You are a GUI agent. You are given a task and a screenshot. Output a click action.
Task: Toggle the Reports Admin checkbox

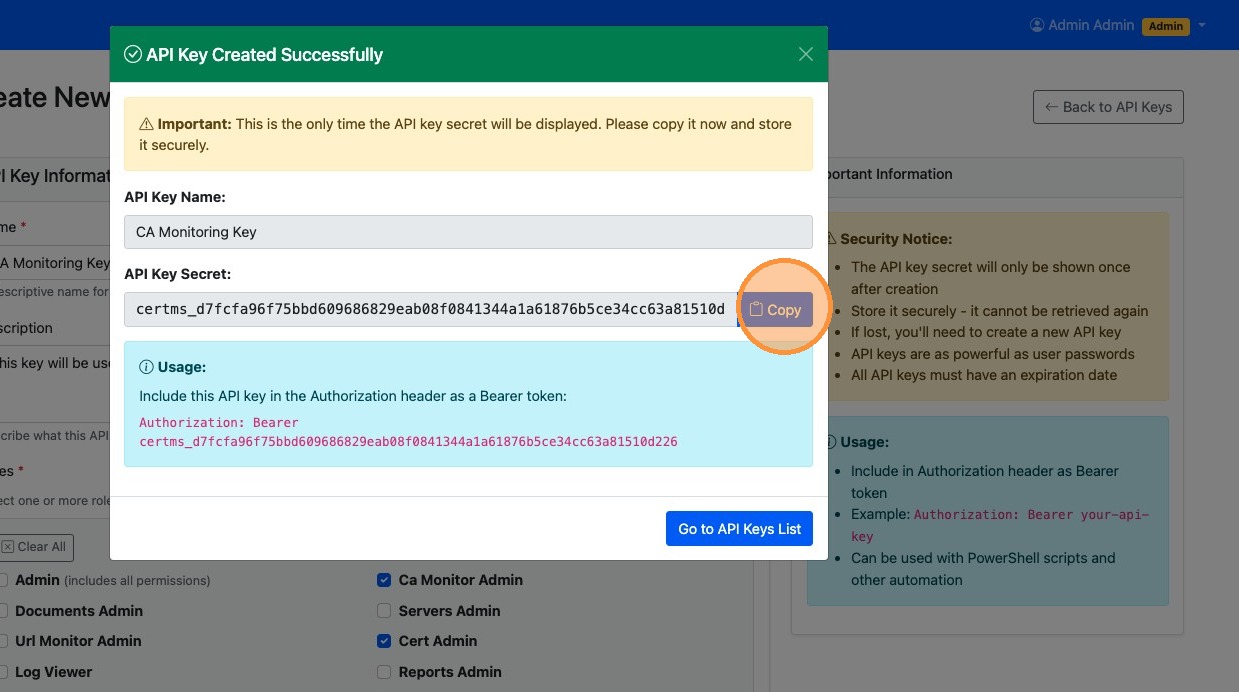(384, 672)
